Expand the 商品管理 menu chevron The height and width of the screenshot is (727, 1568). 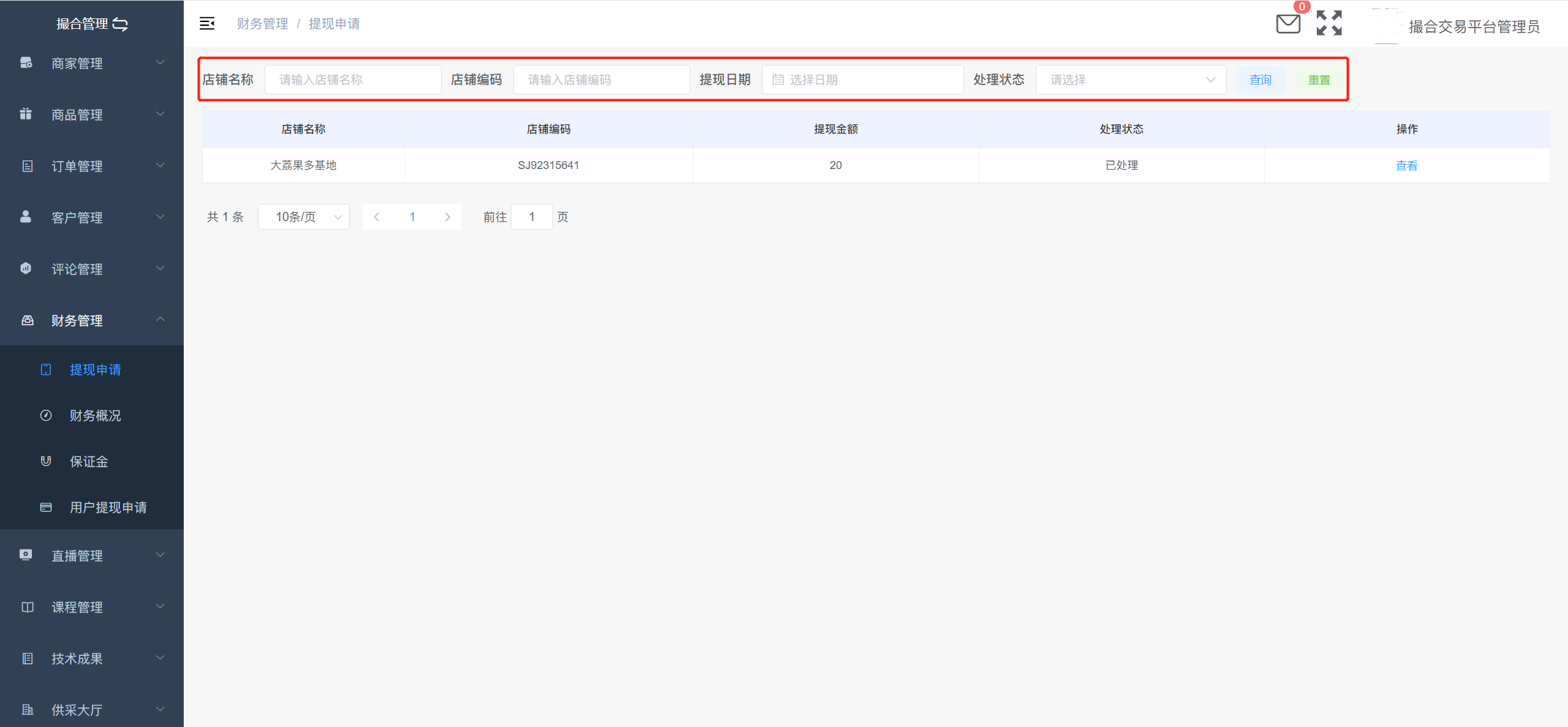point(160,114)
